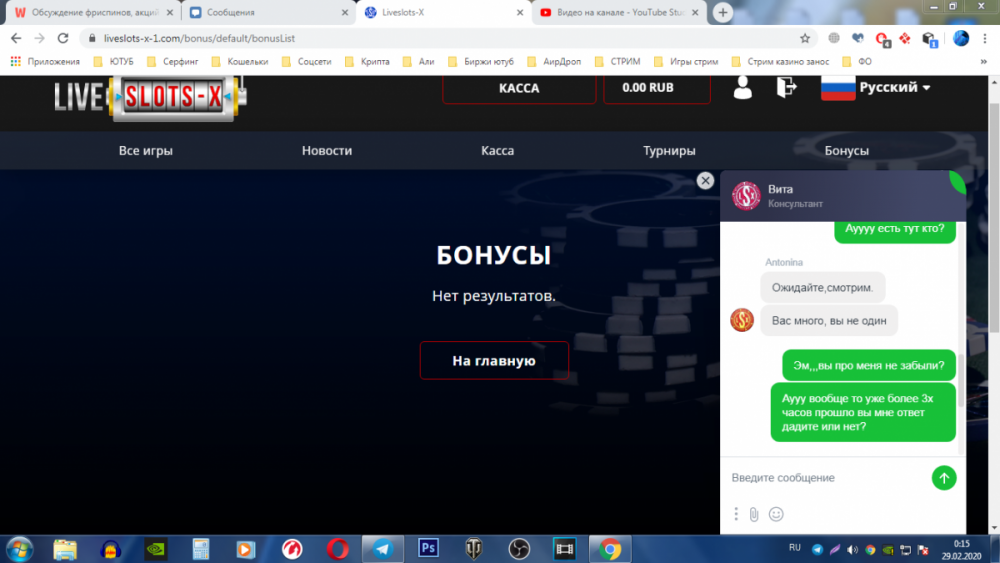Click the На главную button
Screen dimensions: 1000x563
pos(494,361)
